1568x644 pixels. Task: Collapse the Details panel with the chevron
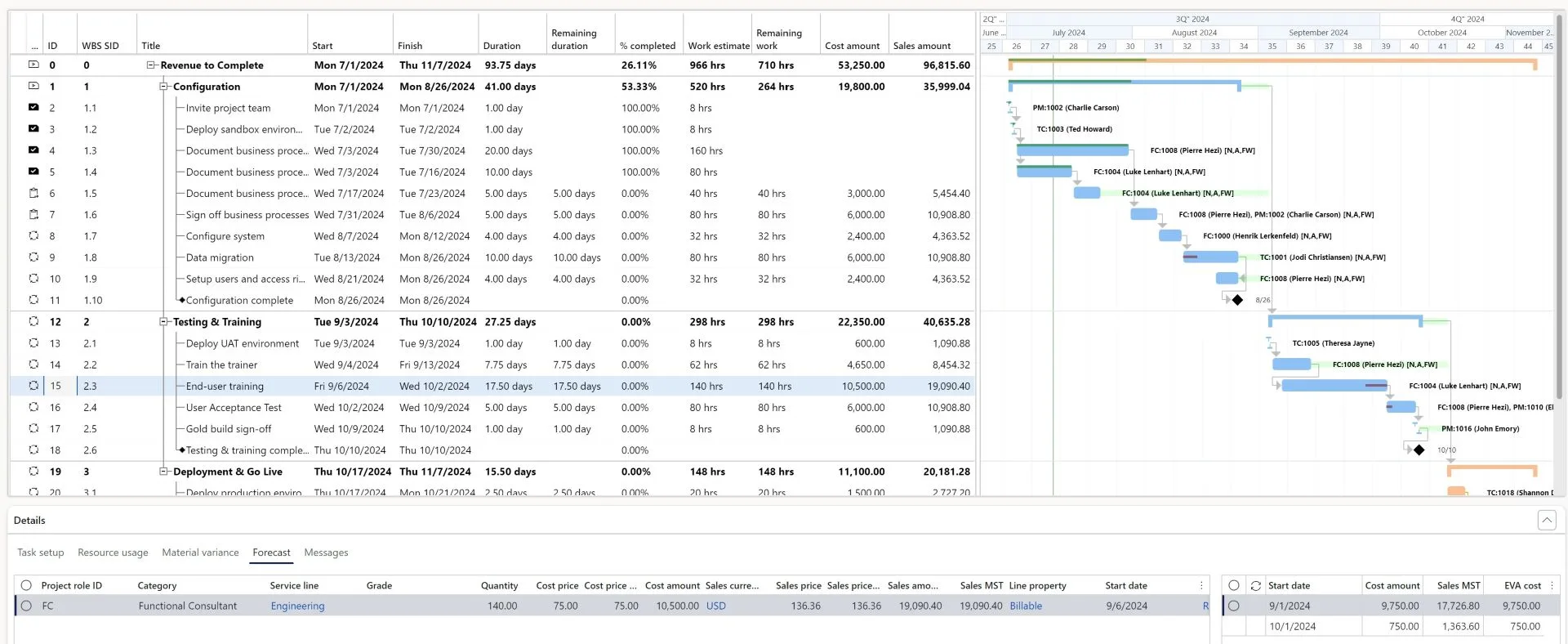pyautogui.click(x=1546, y=520)
